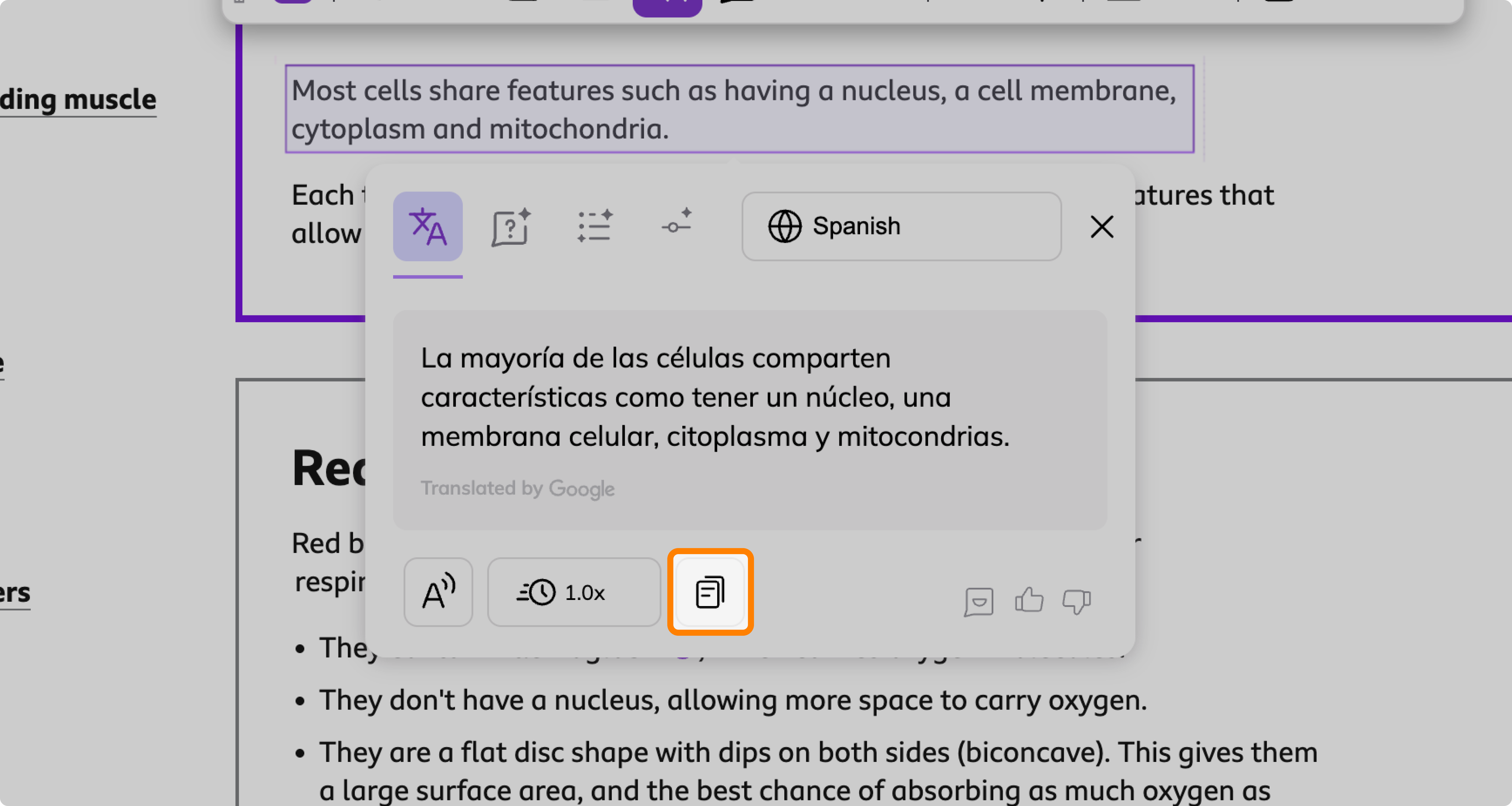
Task: Give the translation a thumbs down
Action: click(1077, 601)
